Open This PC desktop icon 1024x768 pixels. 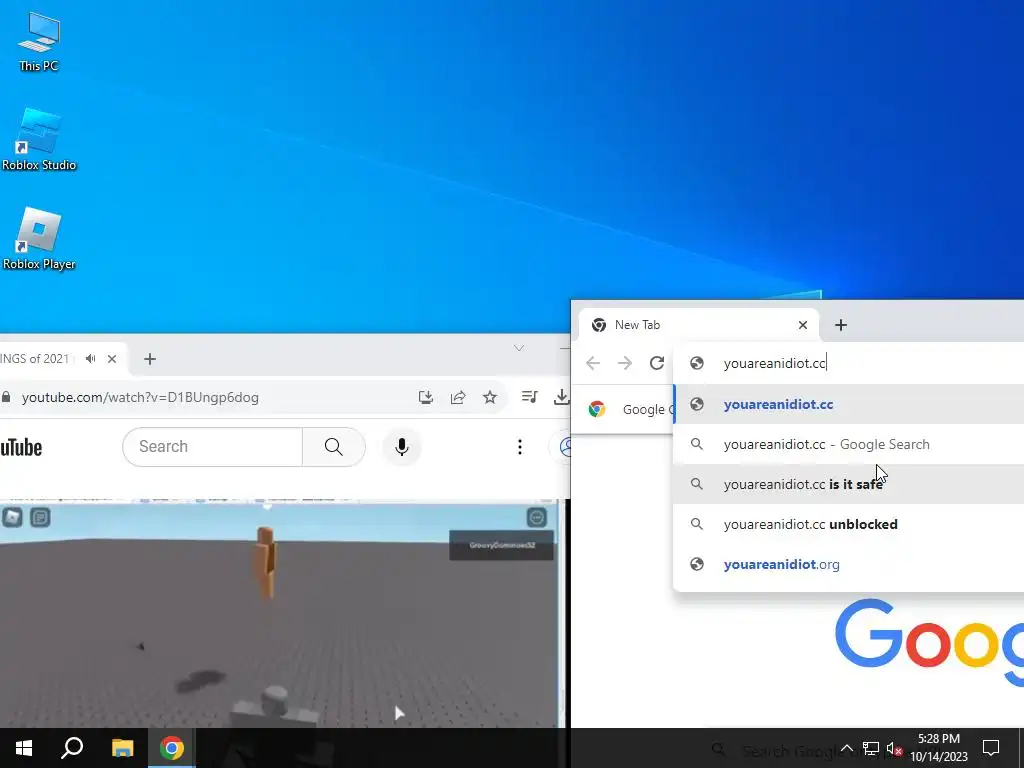pos(39,42)
